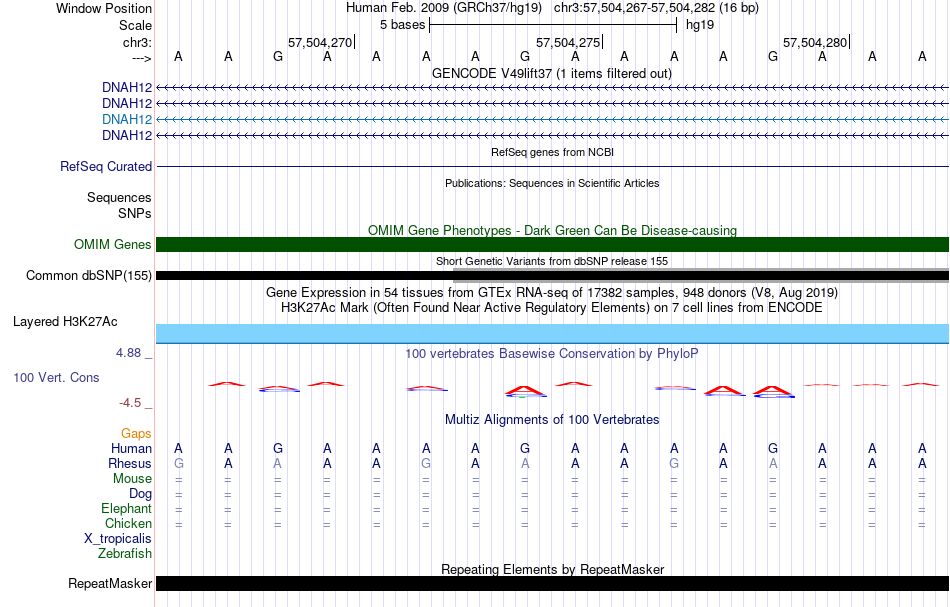This screenshot has width=950, height=607.
Task: Click the OMIM Genes label
Action: (x=113, y=244)
